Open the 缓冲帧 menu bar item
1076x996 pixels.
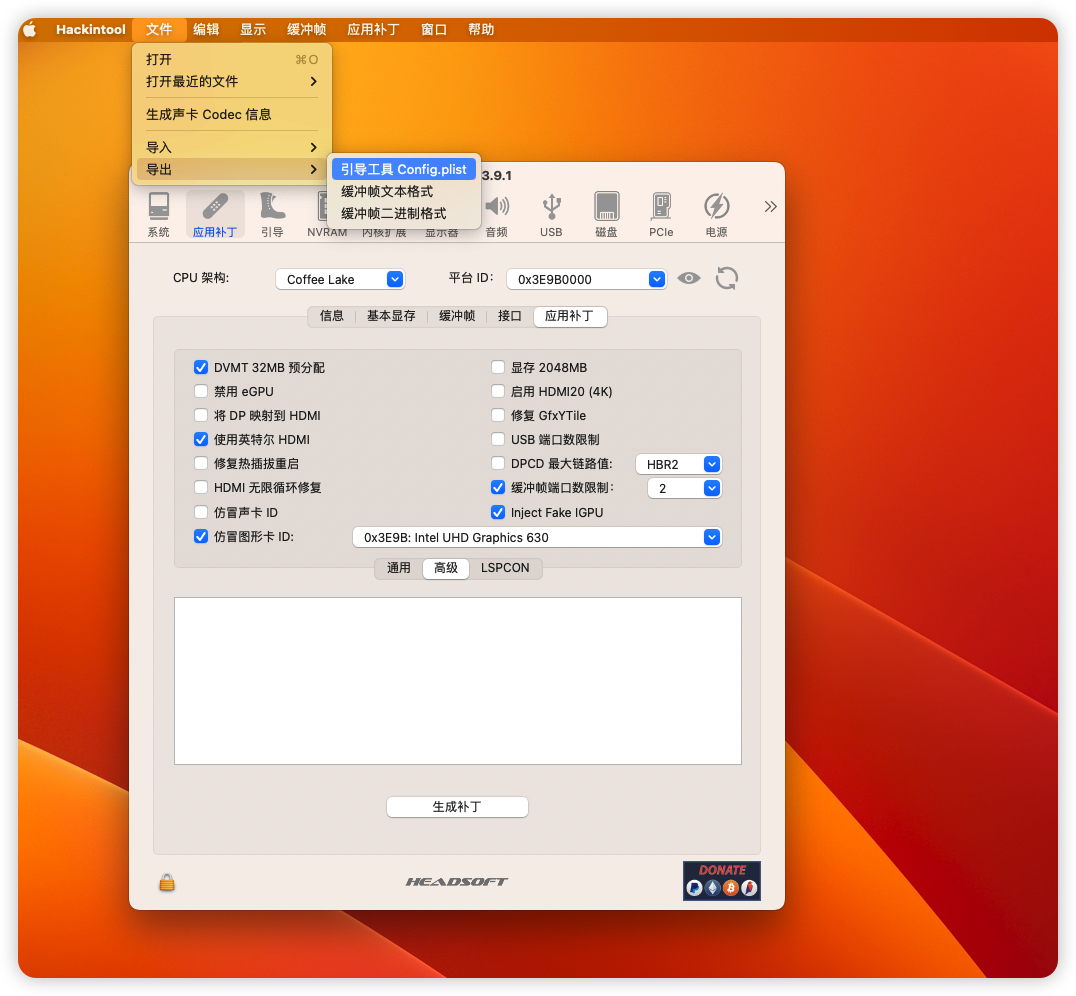click(x=306, y=30)
